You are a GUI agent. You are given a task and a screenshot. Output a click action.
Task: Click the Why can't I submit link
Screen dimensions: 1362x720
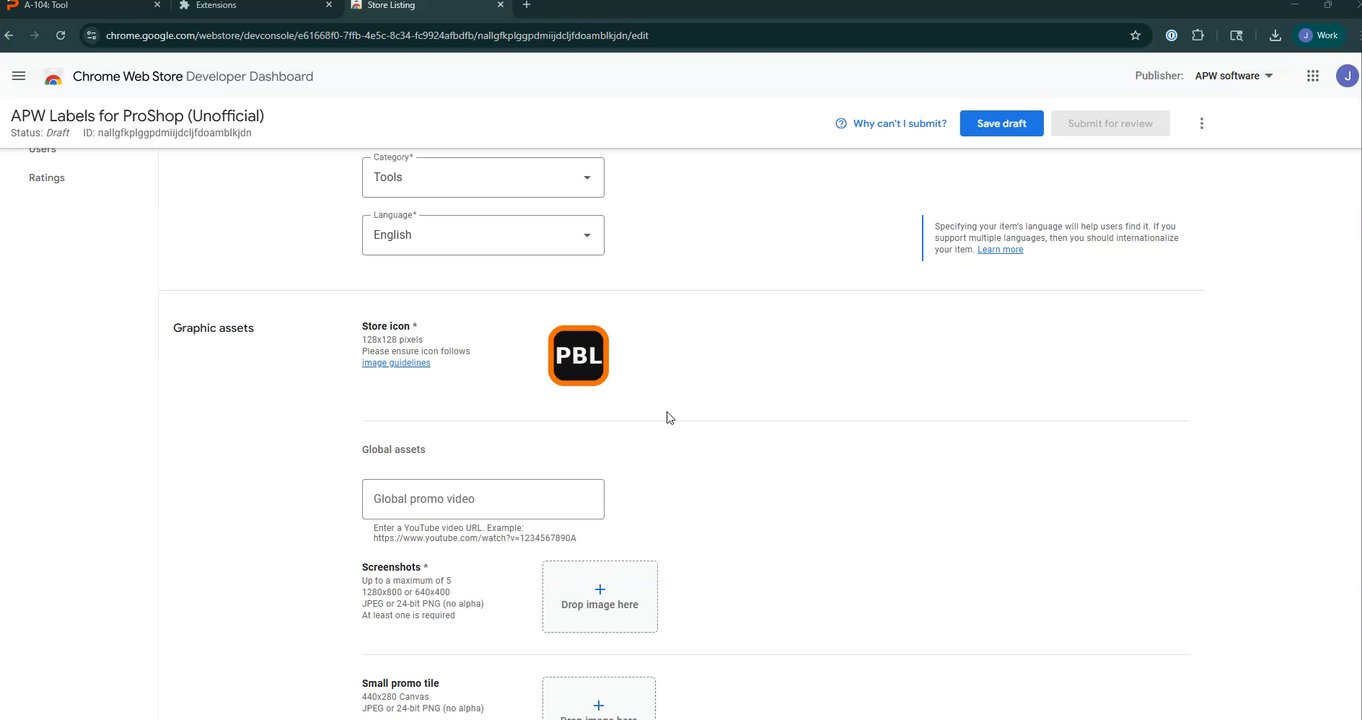point(891,124)
